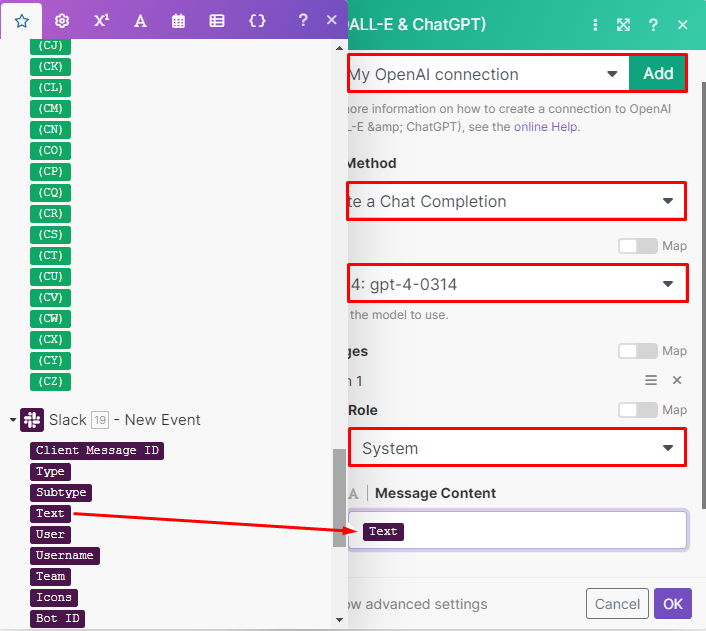Image resolution: width=706 pixels, height=631 pixels.
Task: Confirm with the OK button
Action: tap(673, 604)
